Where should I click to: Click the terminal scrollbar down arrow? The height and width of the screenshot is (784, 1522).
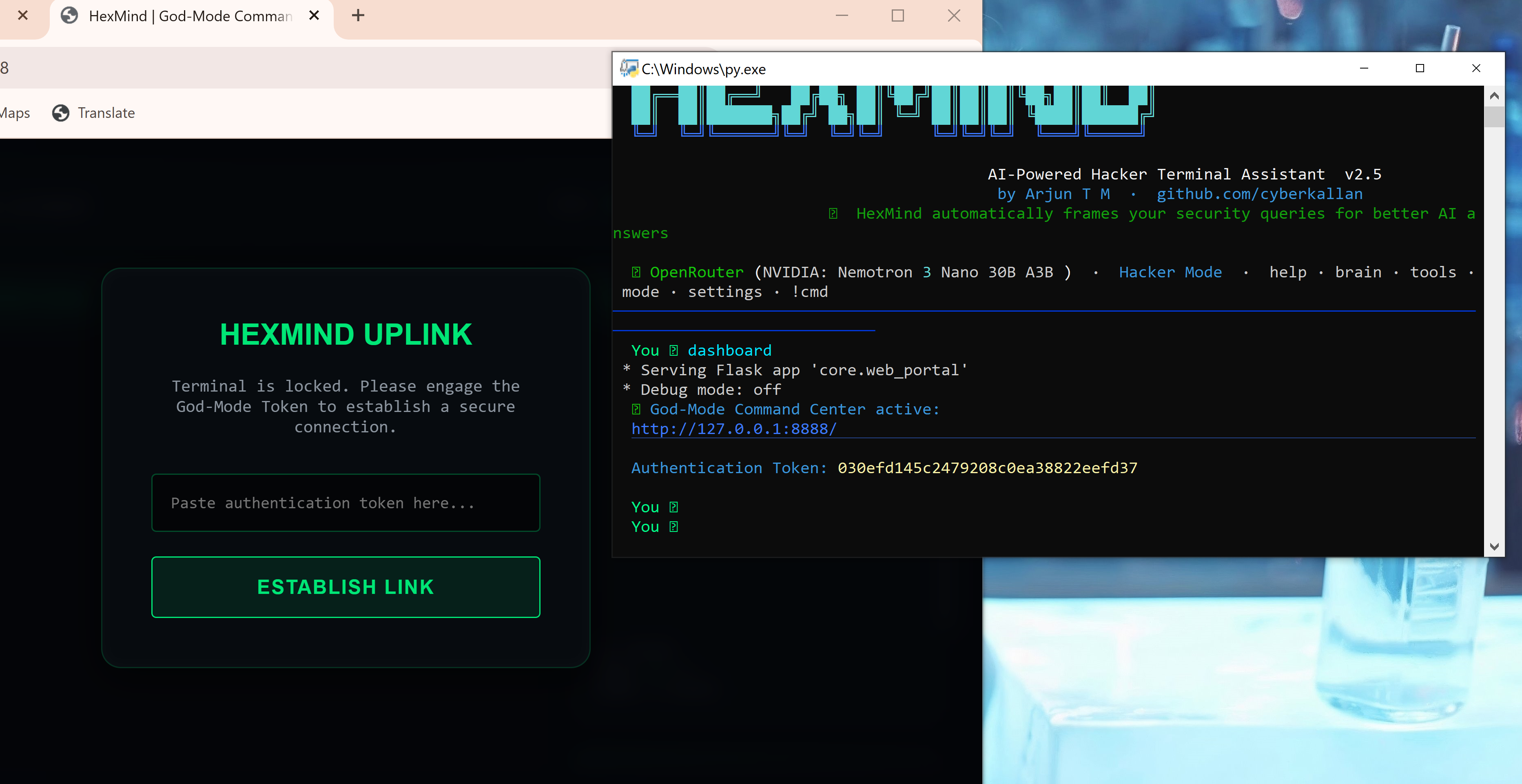click(1494, 547)
